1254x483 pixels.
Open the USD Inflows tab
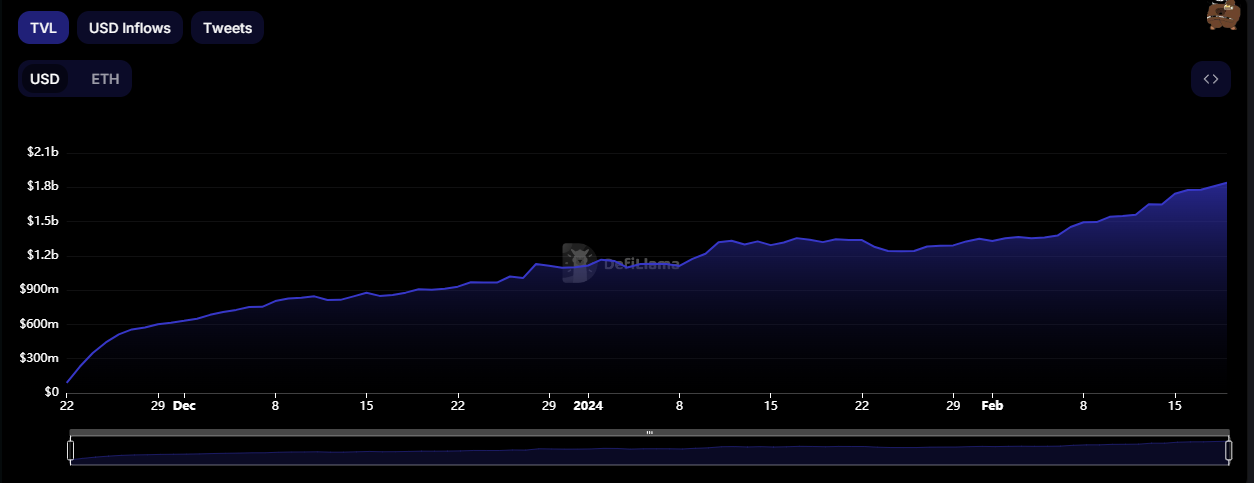[130, 28]
